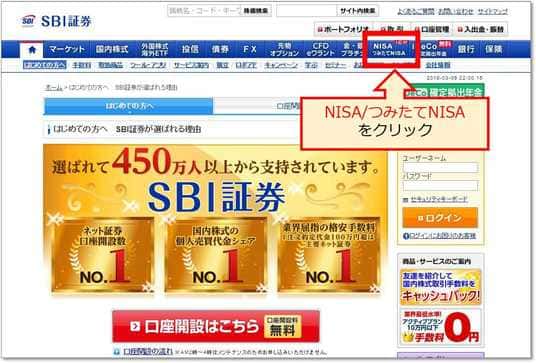Click the 国内株式の個人売買代金シェア NO.1 badge

pos(216,255)
